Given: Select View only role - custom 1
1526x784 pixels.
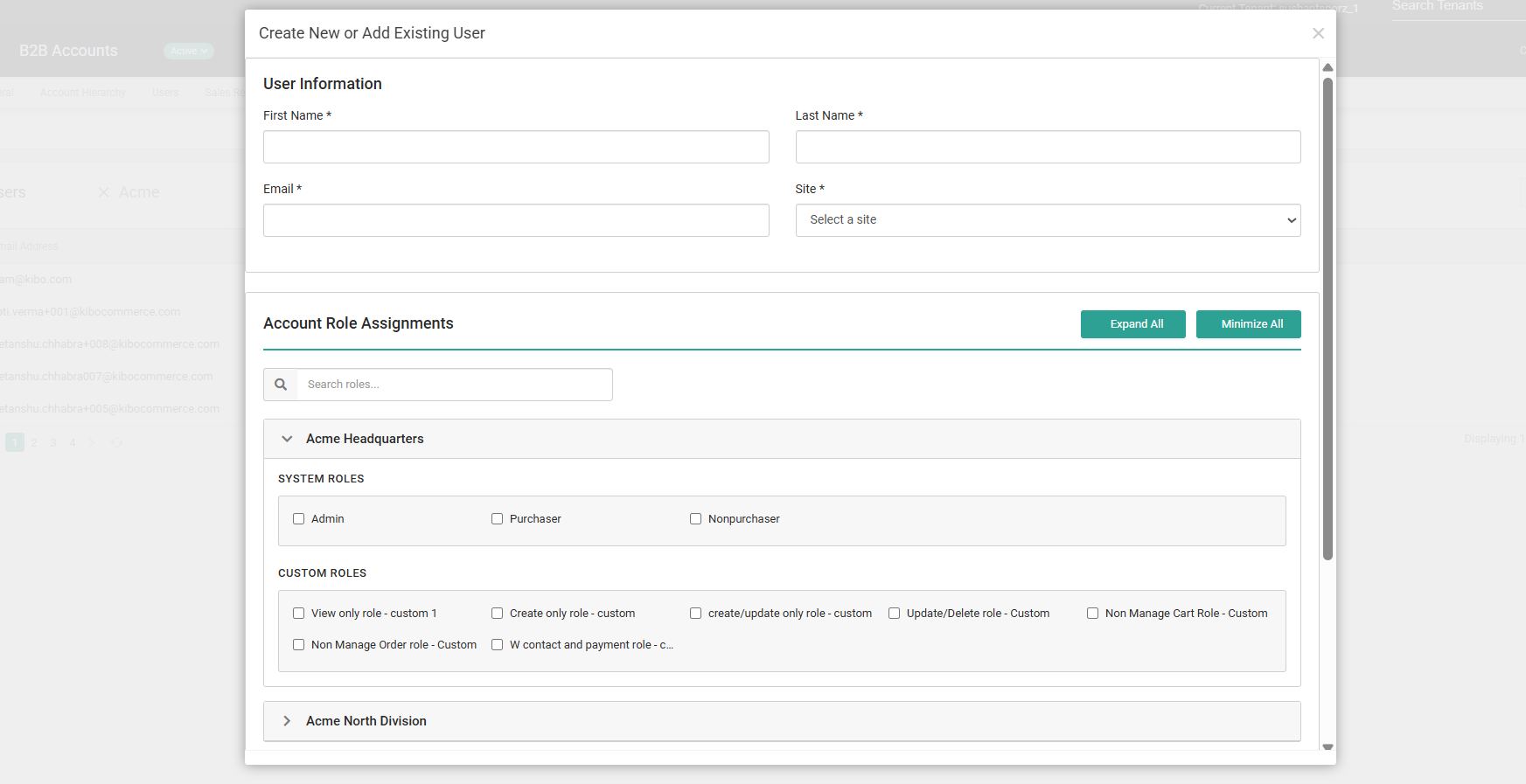Looking at the screenshot, I should pos(299,614).
